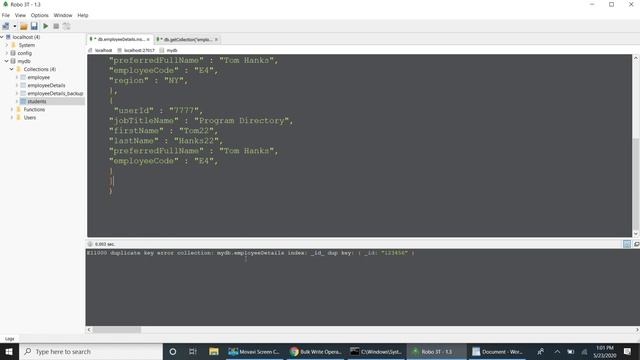640x360 pixels.
Task: Open the View menu
Action: pos(20,15)
